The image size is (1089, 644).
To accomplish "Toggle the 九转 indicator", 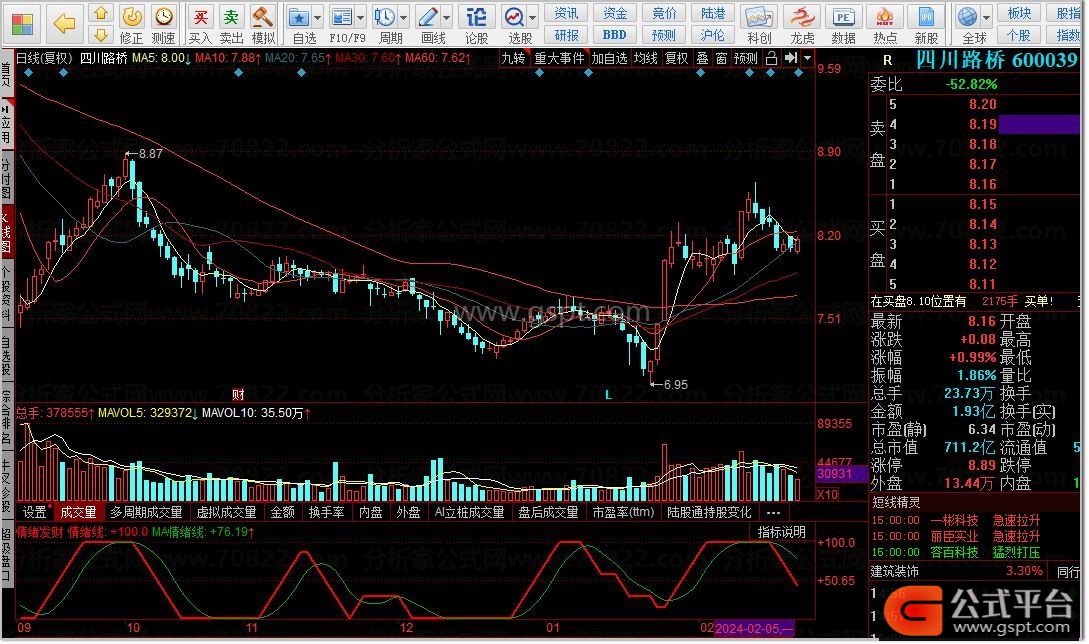I will pos(513,59).
